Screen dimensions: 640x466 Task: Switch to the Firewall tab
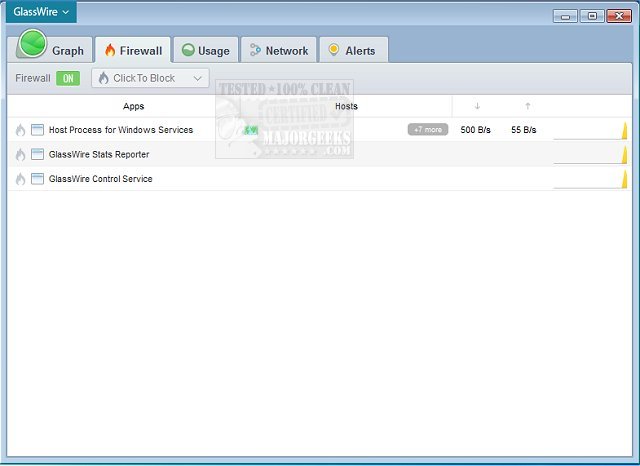click(133, 50)
